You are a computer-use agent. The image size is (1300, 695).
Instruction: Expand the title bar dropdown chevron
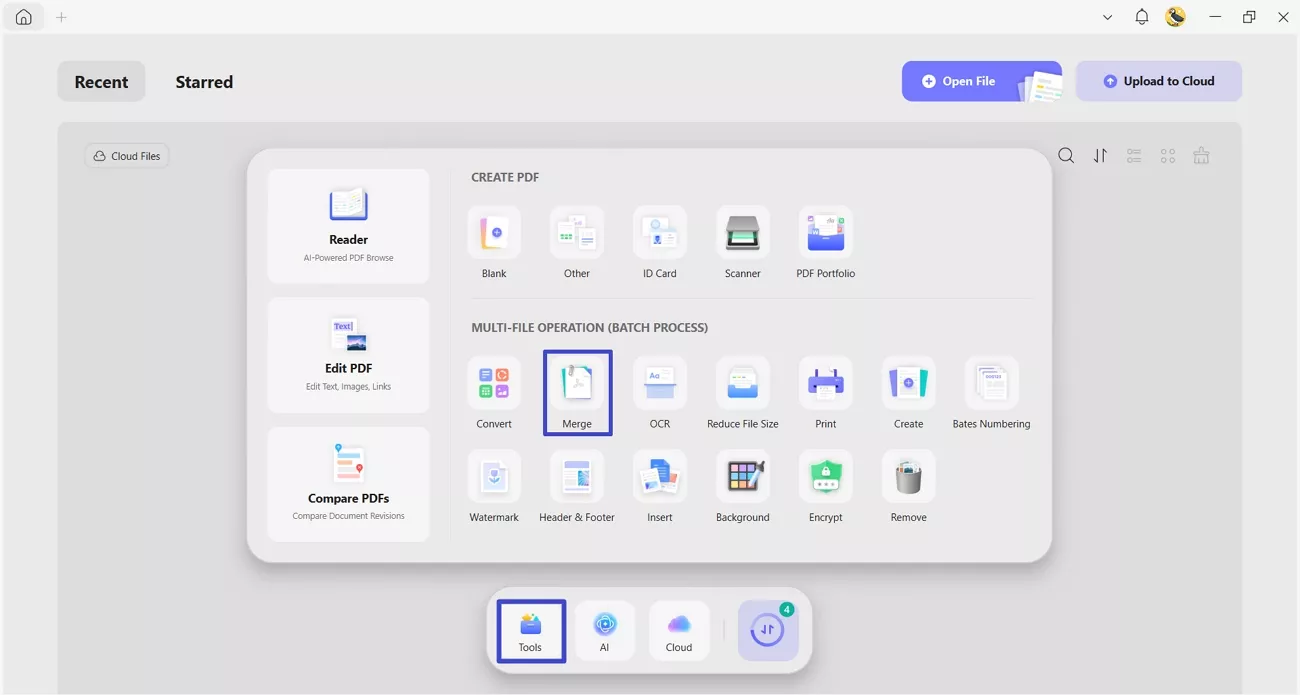pyautogui.click(x=1107, y=17)
